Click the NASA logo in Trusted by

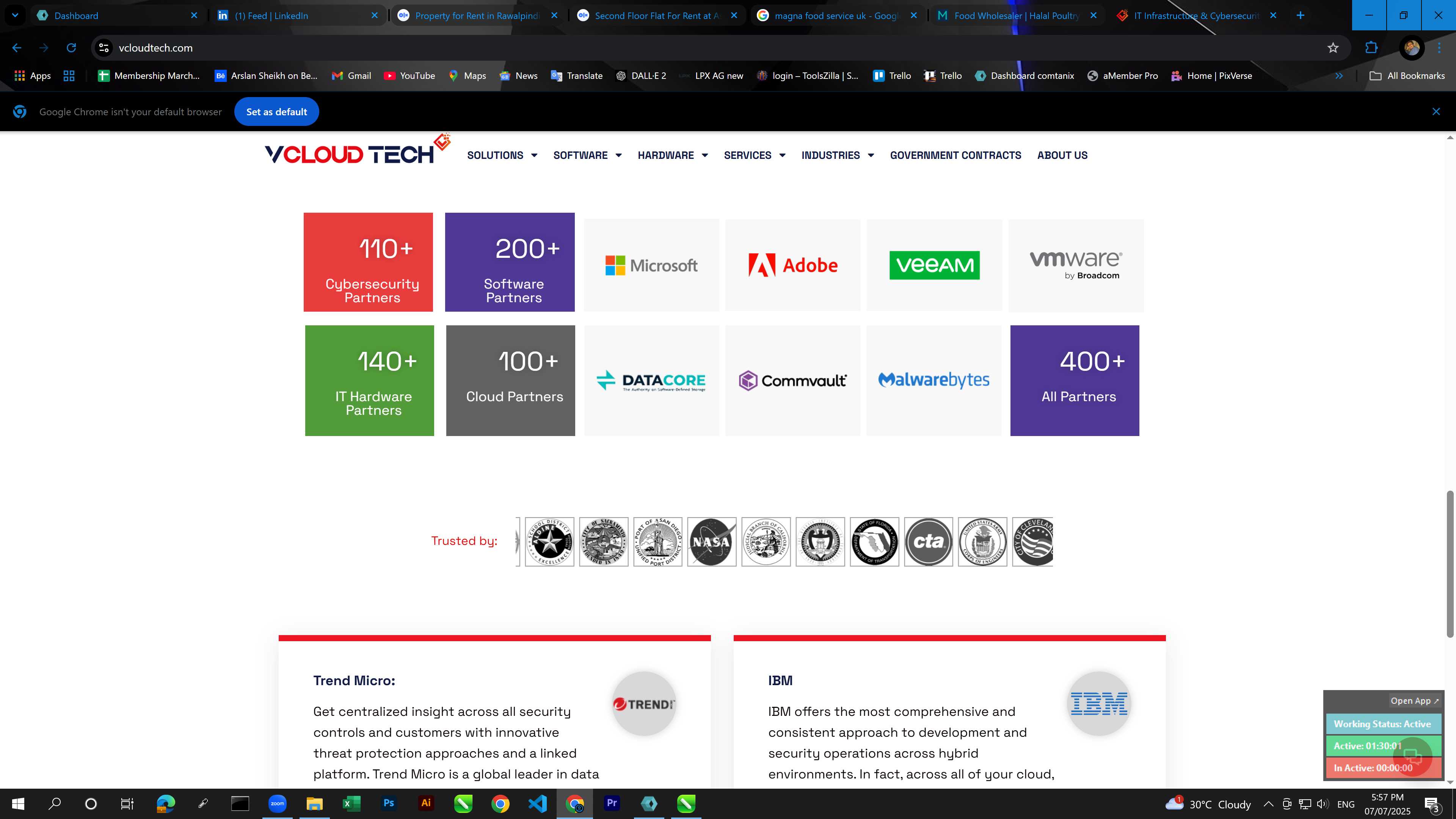[x=712, y=541]
